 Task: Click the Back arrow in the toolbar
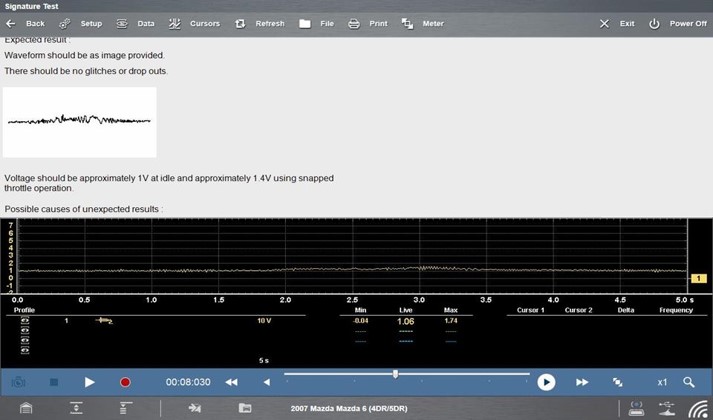point(26,23)
